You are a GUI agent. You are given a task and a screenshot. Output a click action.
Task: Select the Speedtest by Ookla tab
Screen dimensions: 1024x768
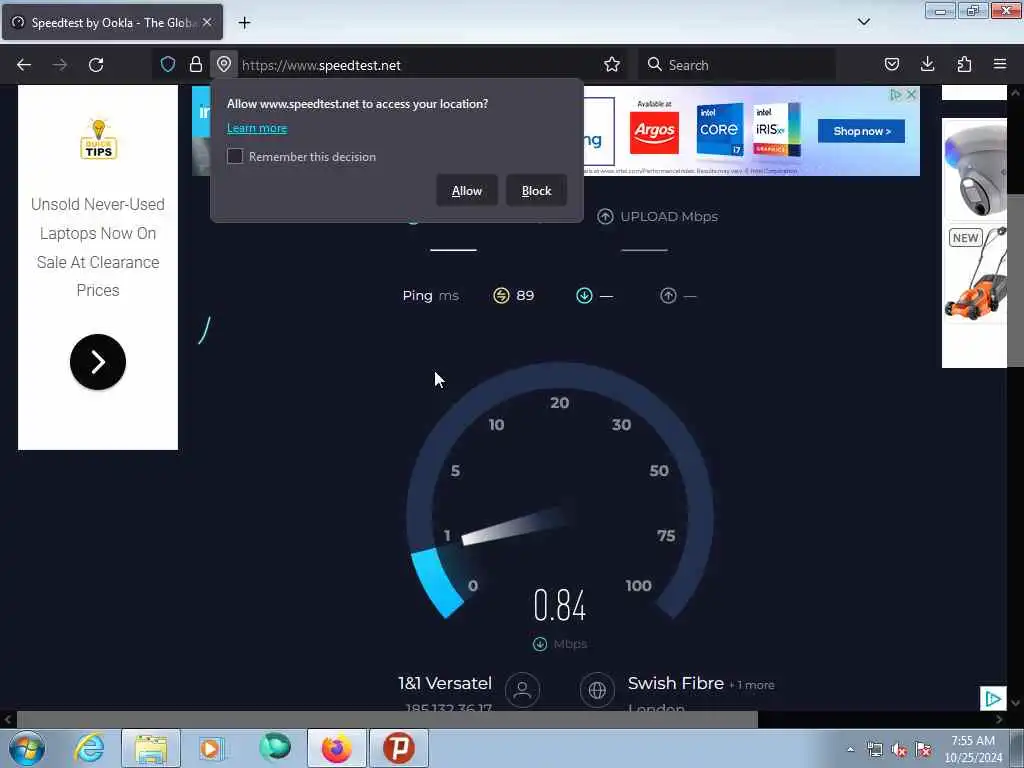(x=112, y=23)
